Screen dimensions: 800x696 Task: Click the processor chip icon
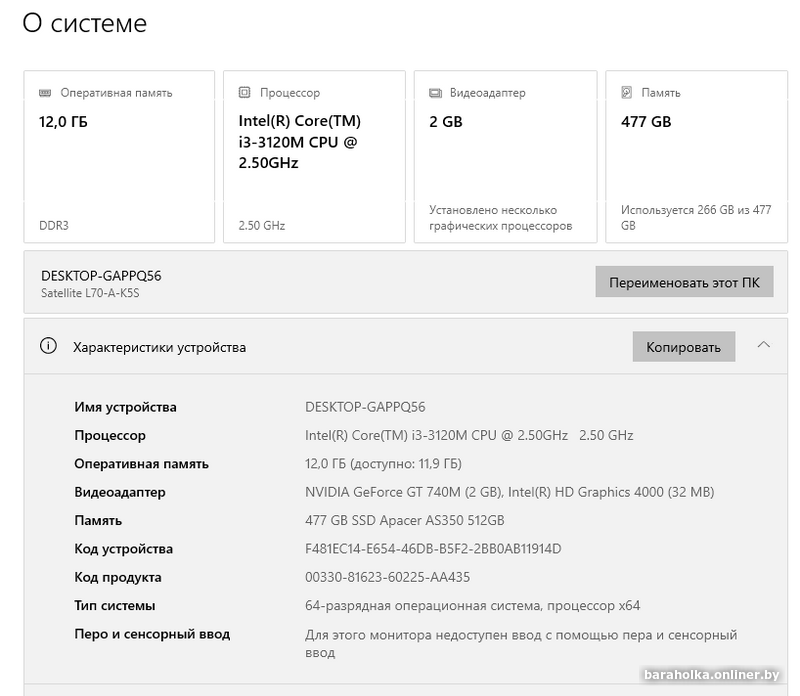click(x=245, y=93)
